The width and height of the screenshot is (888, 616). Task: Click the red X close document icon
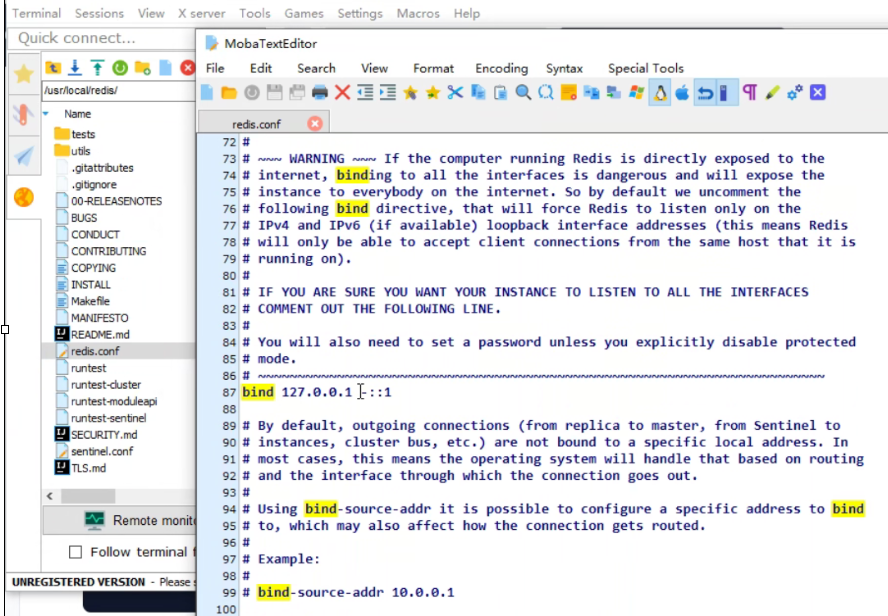342,92
